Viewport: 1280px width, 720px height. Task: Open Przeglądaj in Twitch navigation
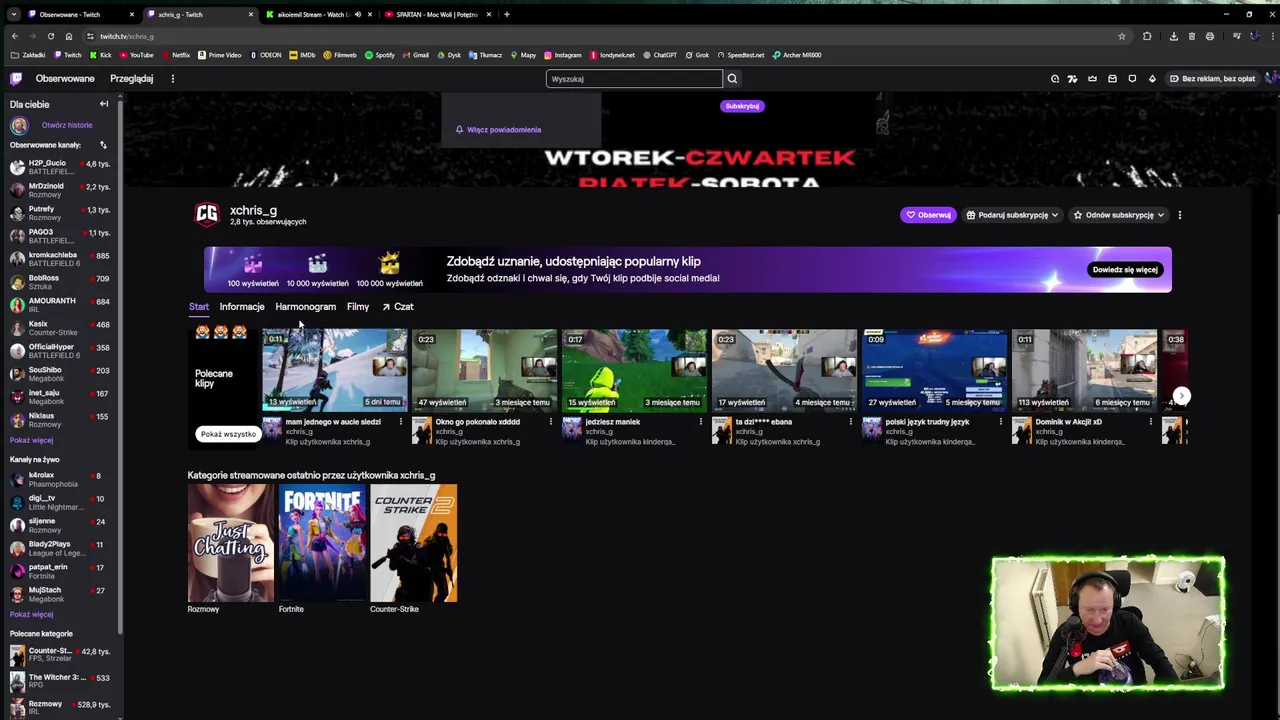[131, 78]
